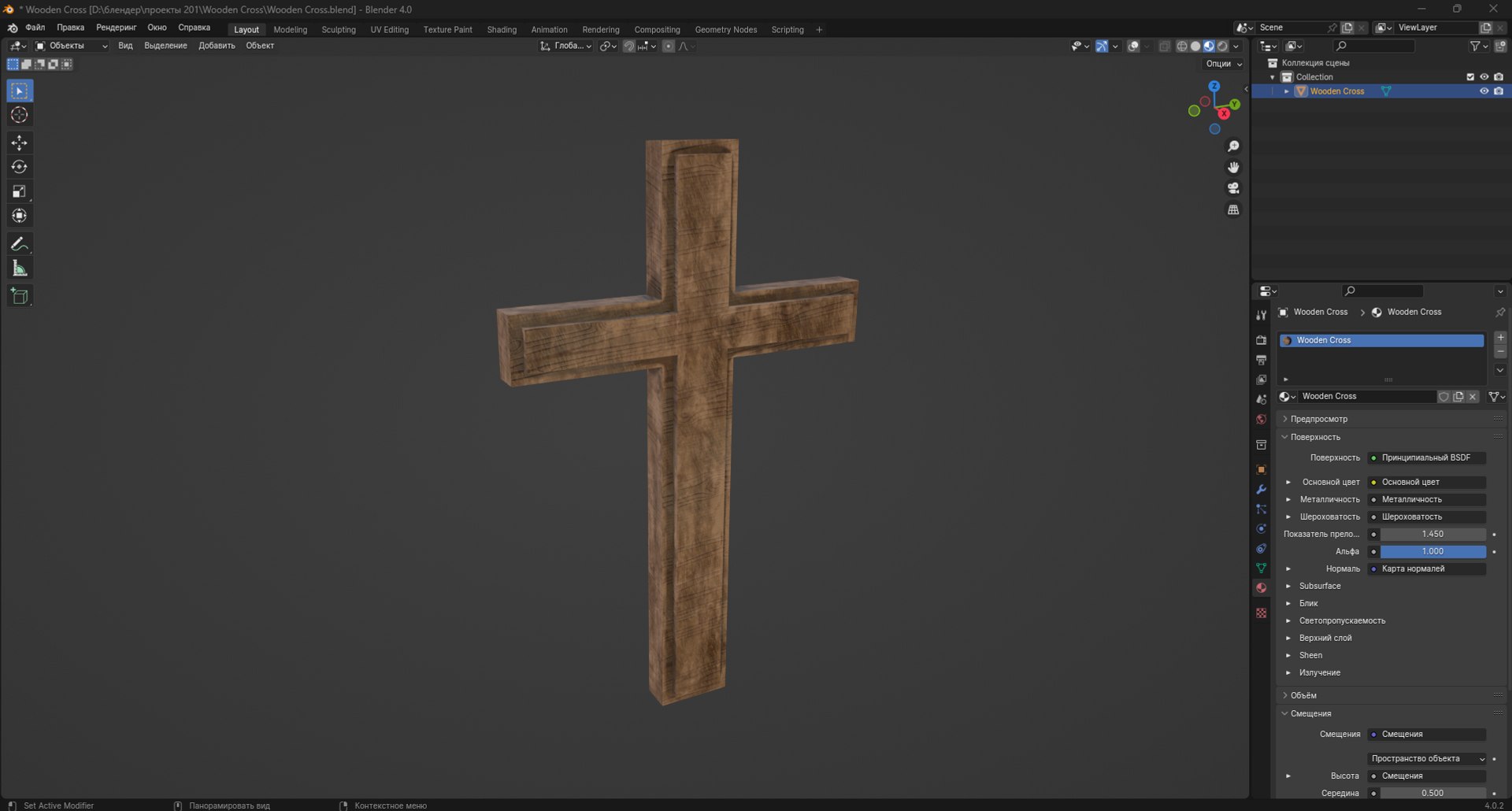Image resolution: width=1512 pixels, height=811 pixels.
Task: Click the add material slot plus button
Action: 1500,338
